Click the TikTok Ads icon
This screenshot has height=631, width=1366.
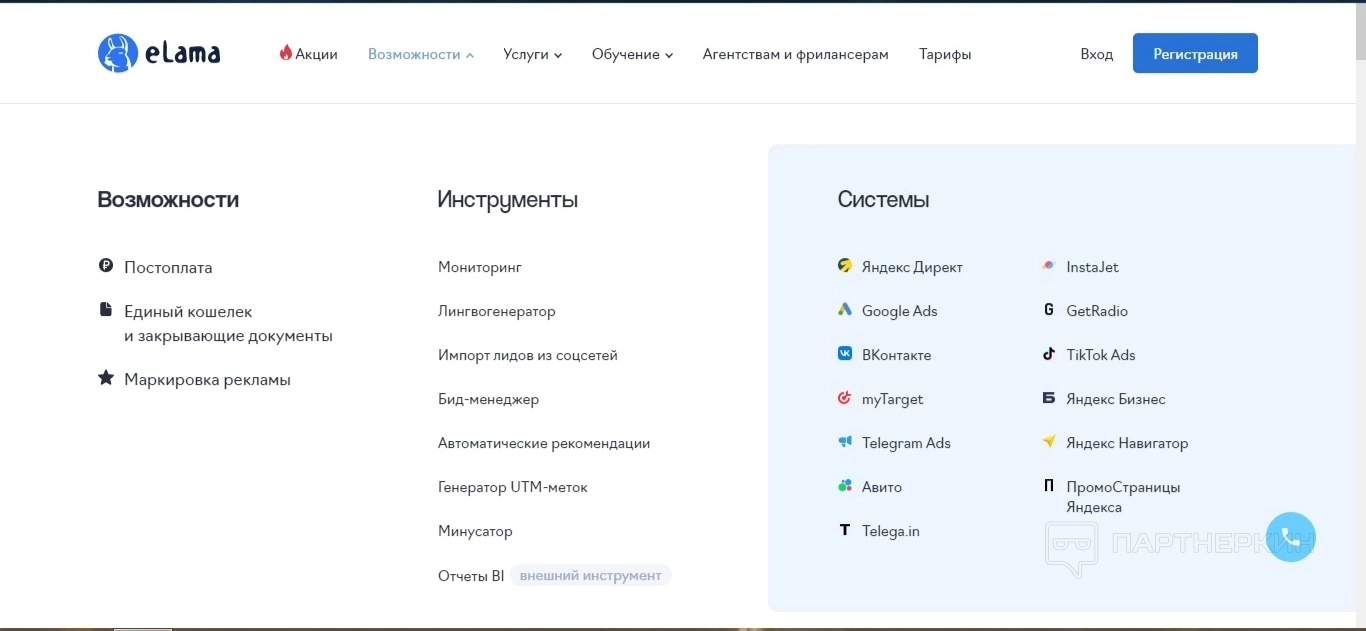tap(1049, 354)
